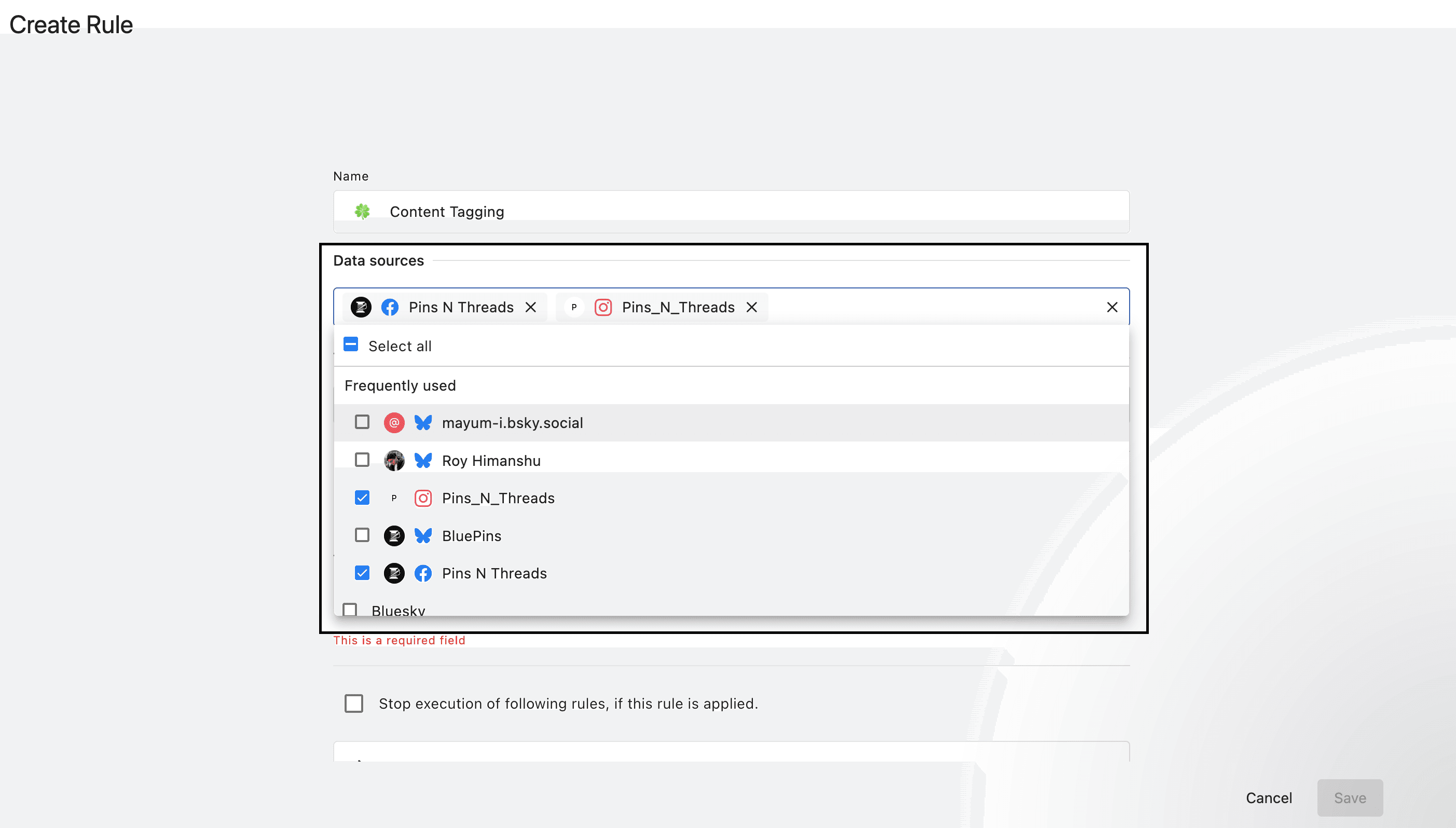
Task: Check the mayum-i.bsky.social checkbox
Action: click(362, 422)
